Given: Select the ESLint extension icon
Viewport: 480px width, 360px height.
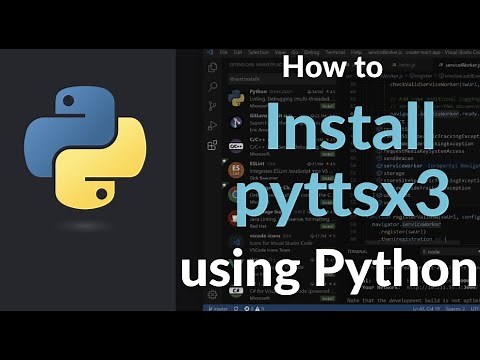Looking at the screenshot, I should pos(236,170).
